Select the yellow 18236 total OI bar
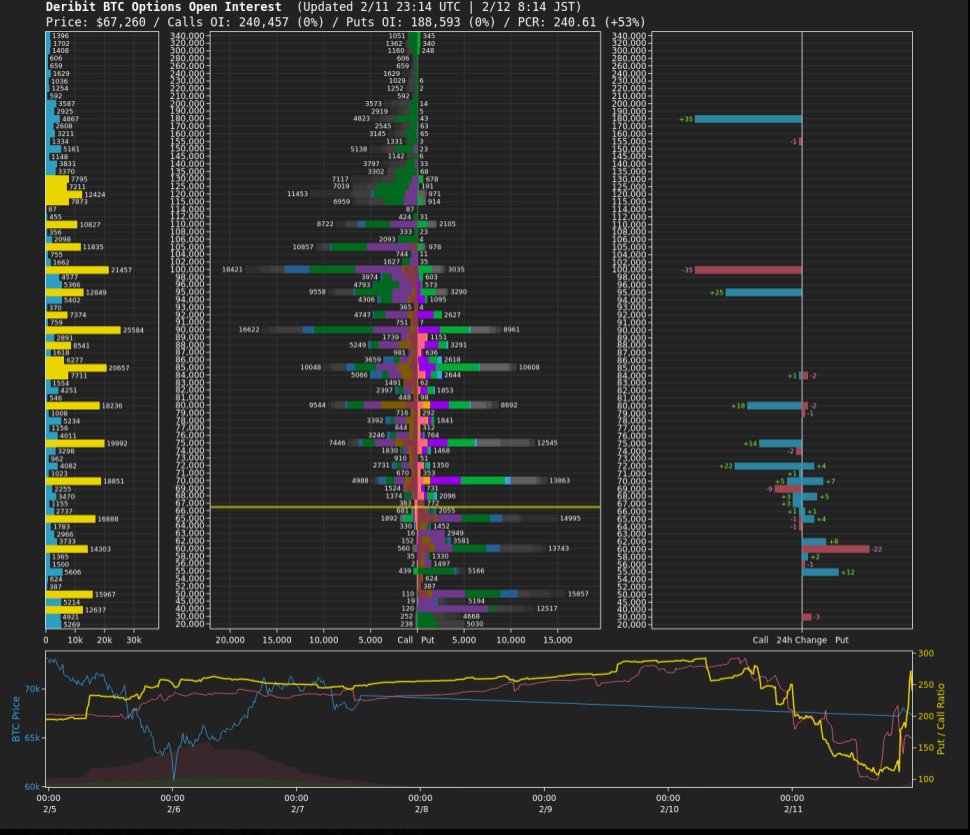The height and width of the screenshot is (835, 970). point(72,406)
